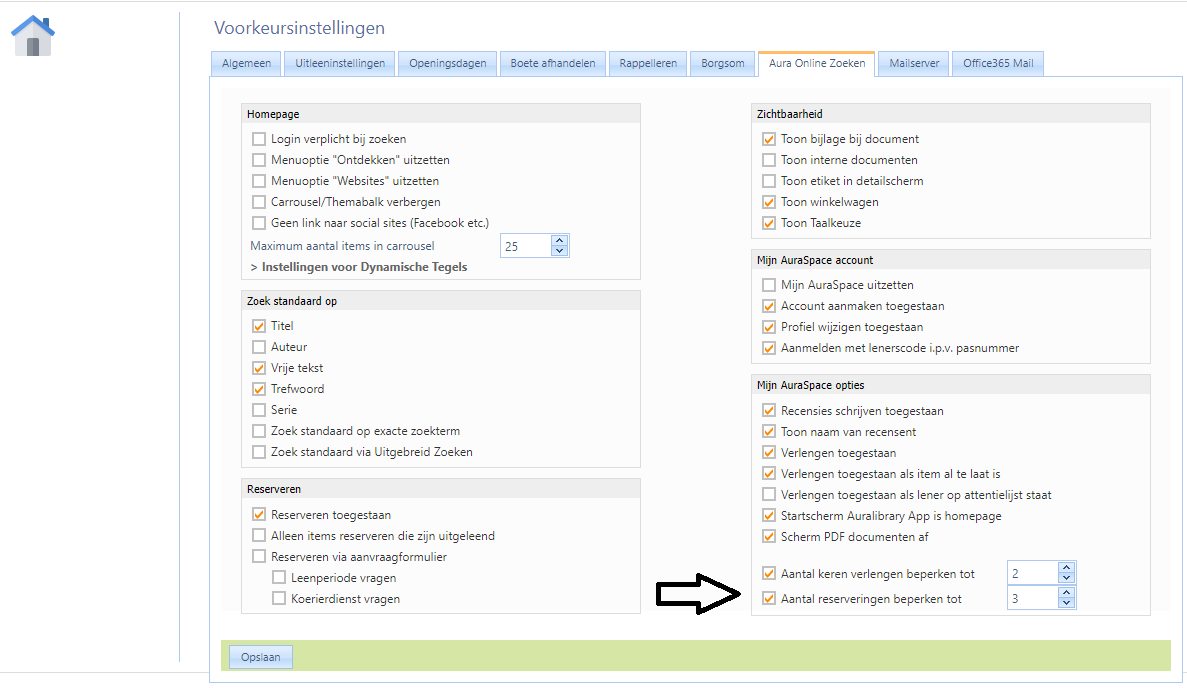Disable 'Reserveren toegestaan' checkbox

point(259,515)
